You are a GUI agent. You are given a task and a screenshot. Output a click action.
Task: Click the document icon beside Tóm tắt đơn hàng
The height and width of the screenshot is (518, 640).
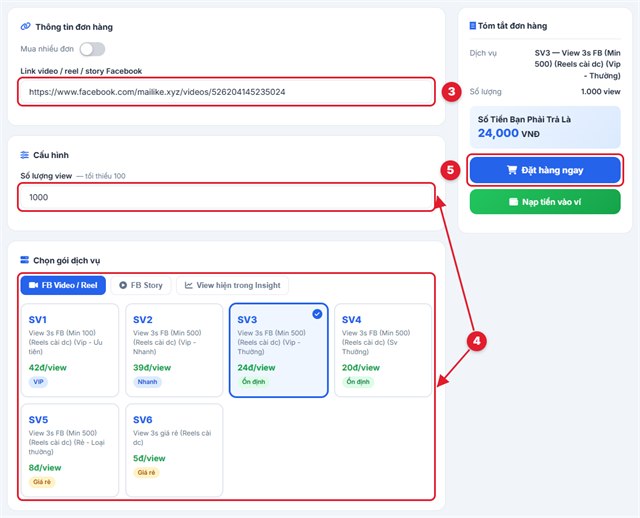(473, 26)
